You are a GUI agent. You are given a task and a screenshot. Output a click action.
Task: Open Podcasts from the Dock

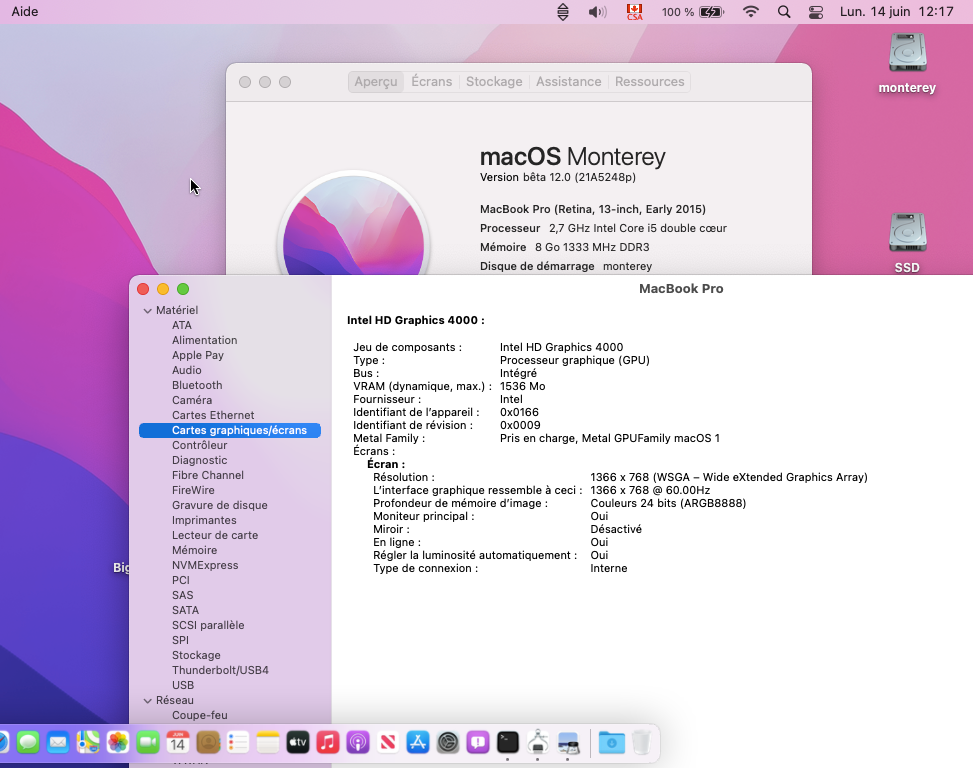358,742
